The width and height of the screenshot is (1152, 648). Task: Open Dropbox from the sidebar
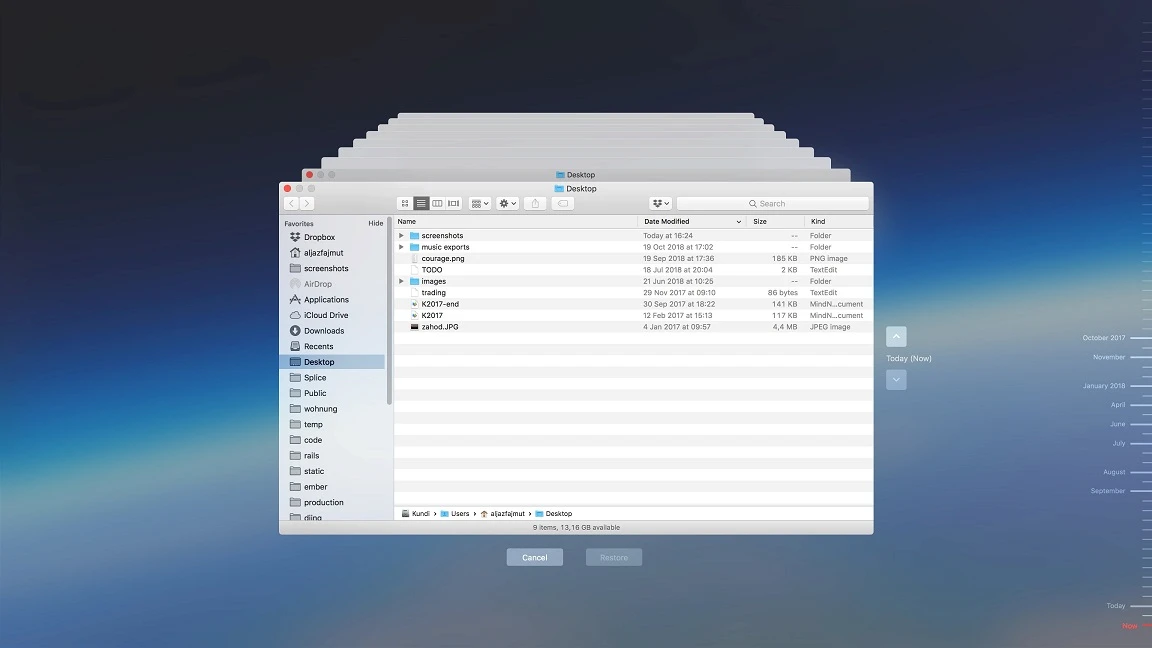coord(320,237)
